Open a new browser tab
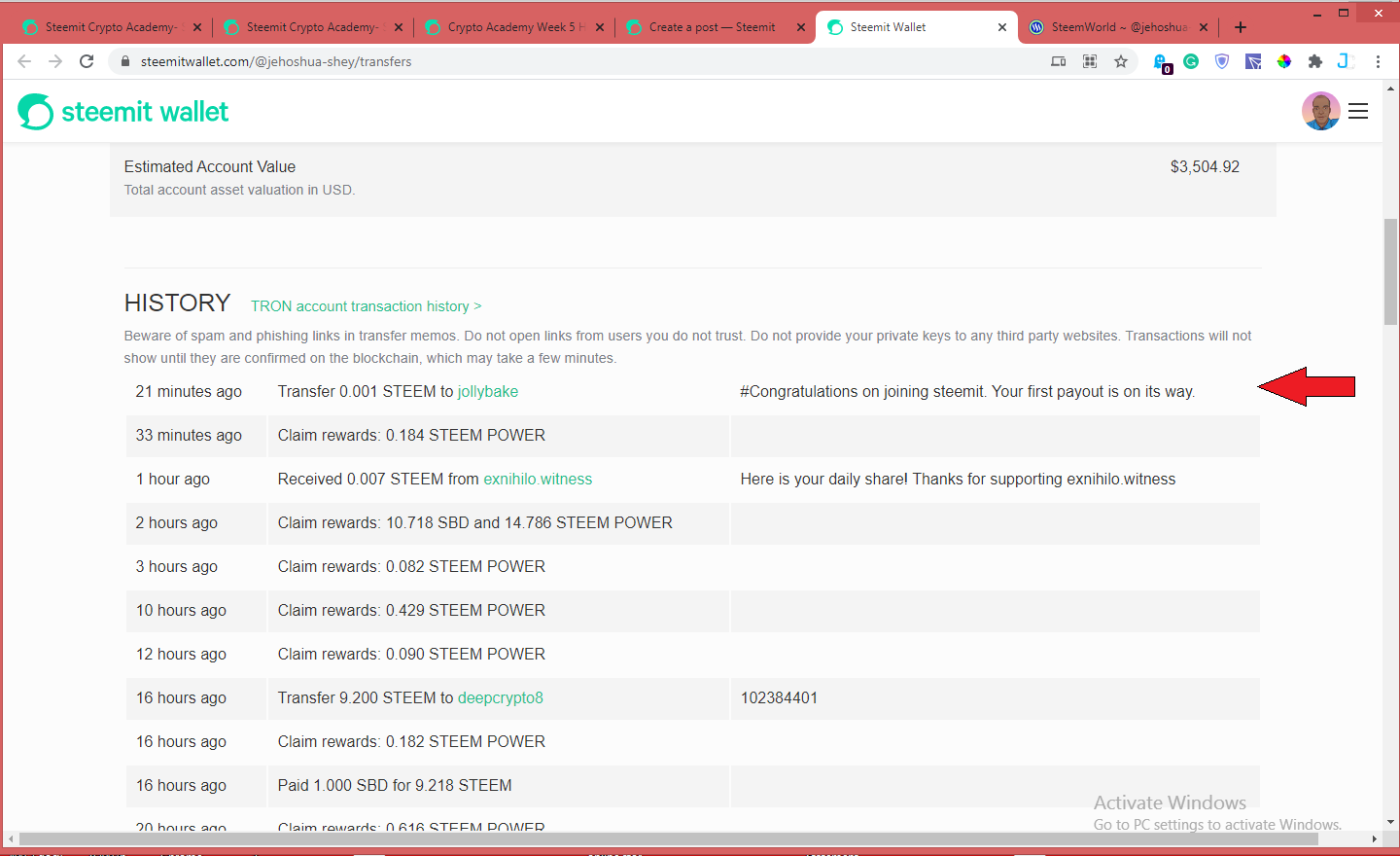 click(x=1241, y=27)
